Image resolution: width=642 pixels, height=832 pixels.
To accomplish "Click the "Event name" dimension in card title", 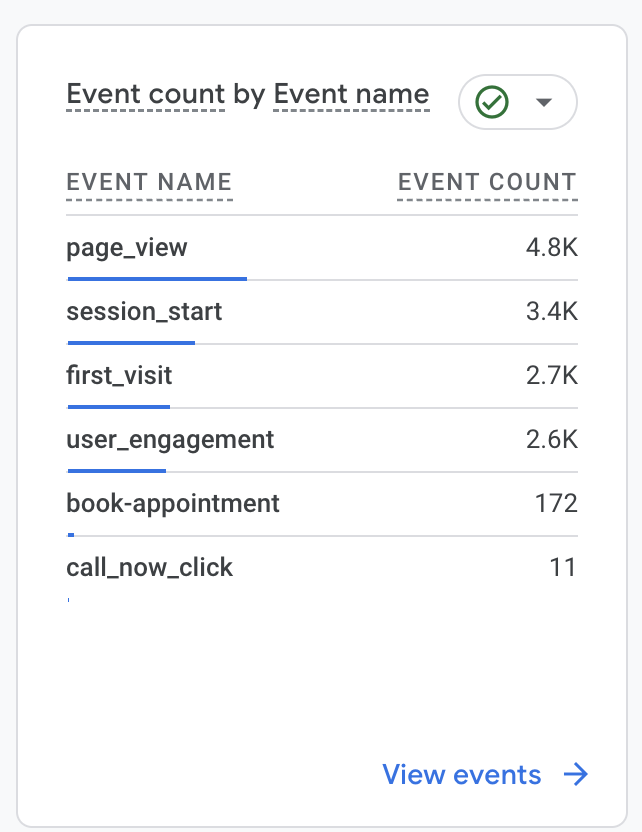I will pos(351,95).
